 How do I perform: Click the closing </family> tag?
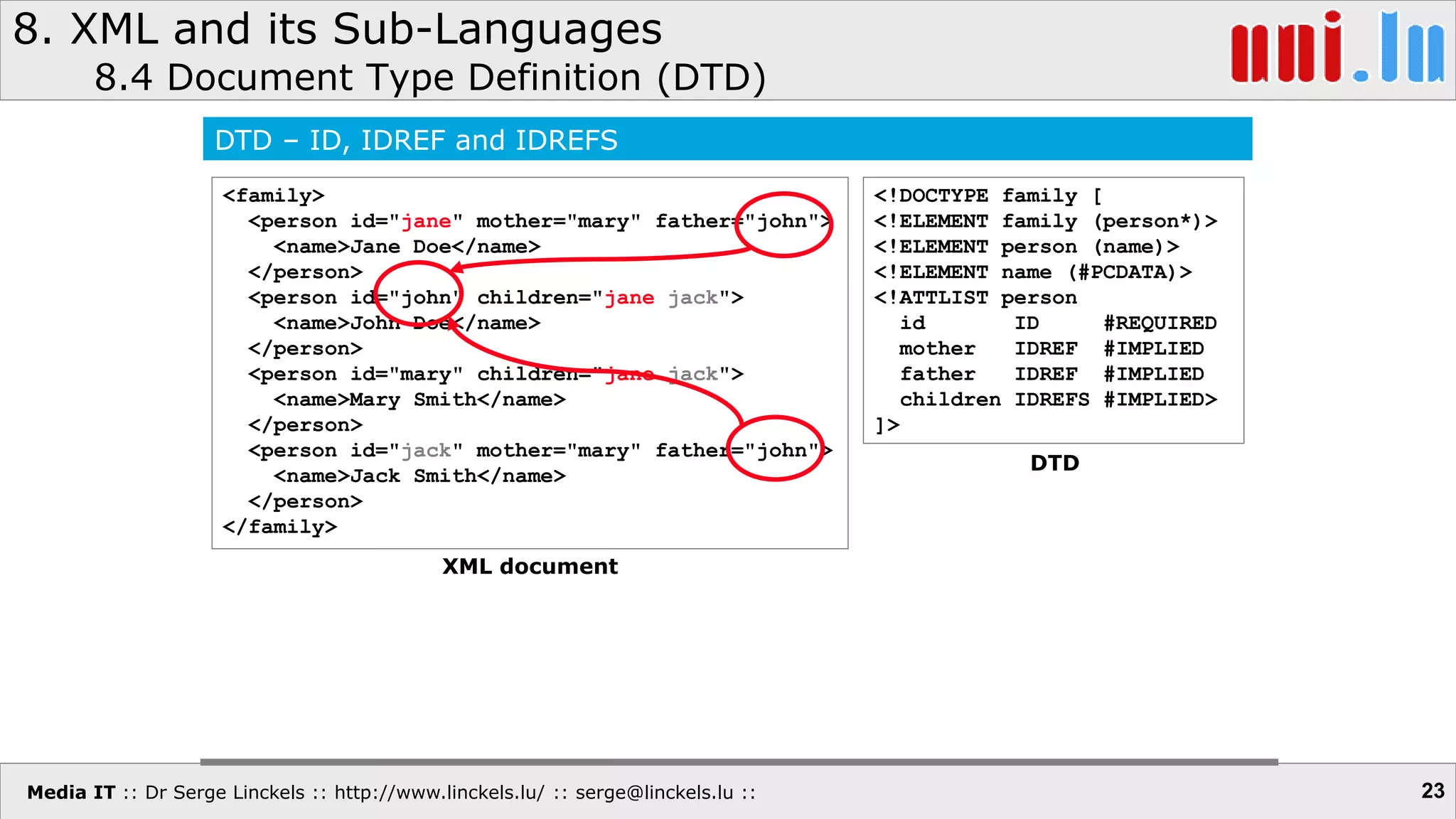click(280, 527)
